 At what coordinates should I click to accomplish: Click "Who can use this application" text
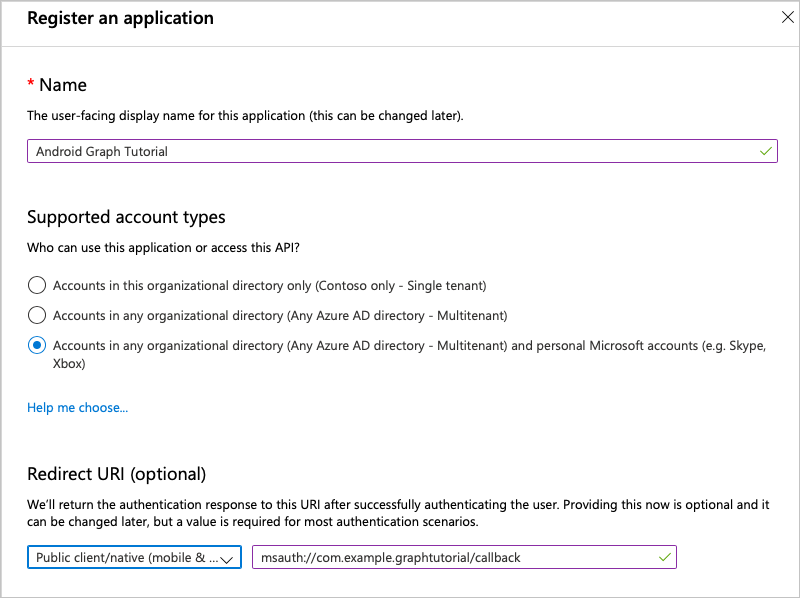click(x=163, y=247)
